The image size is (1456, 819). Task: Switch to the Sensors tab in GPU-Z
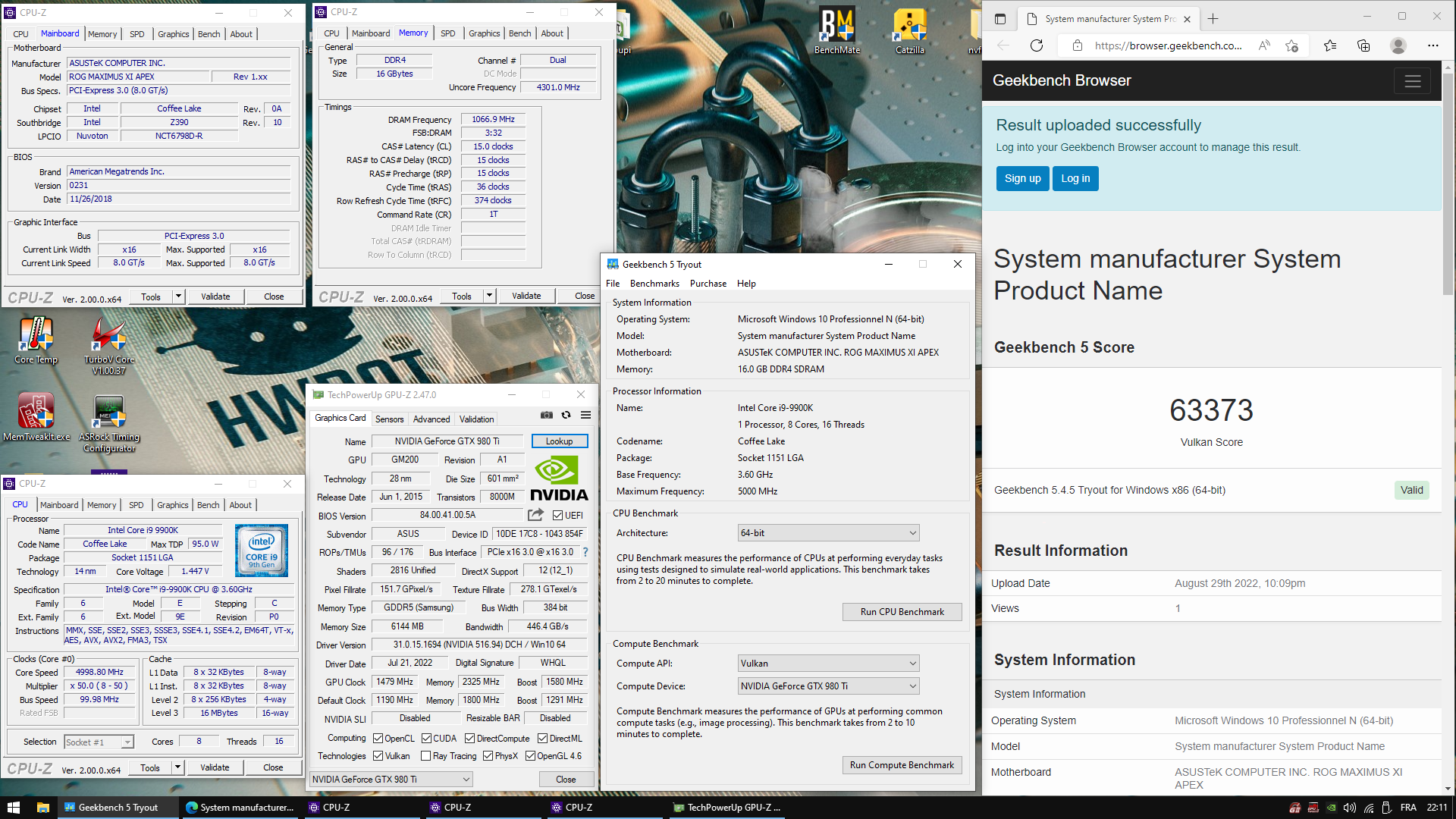pyautogui.click(x=389, y=419)
